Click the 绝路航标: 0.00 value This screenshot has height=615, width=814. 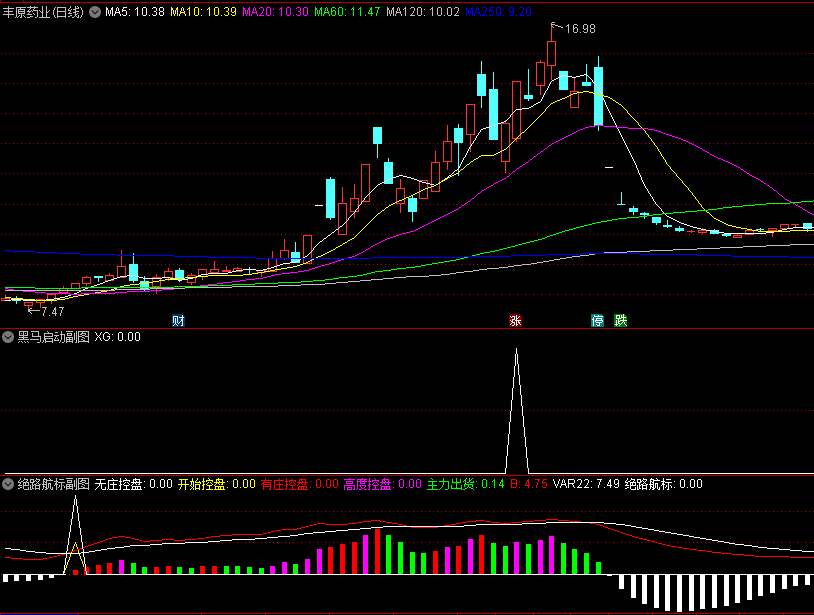(x=664, y=484)
